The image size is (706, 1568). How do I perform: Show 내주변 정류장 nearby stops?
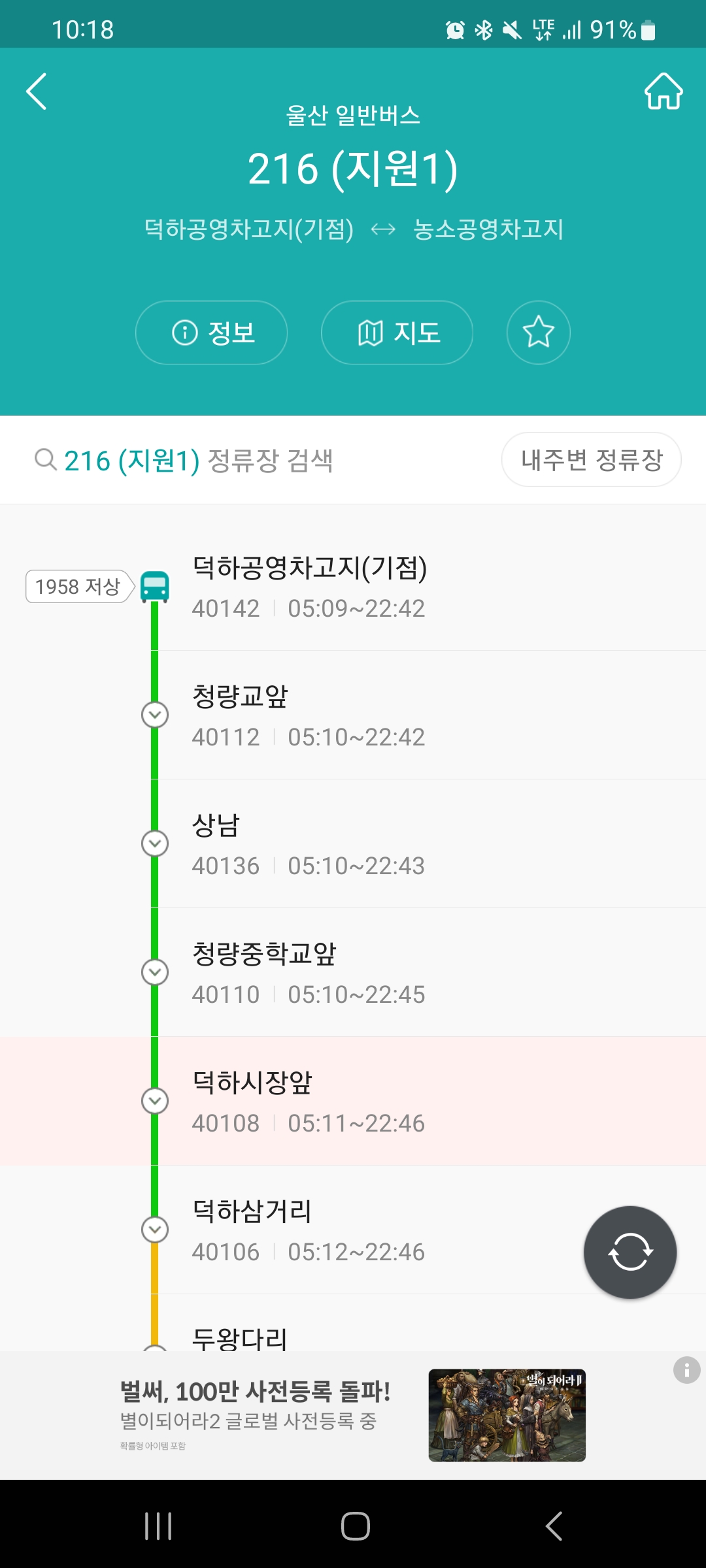click(x=591, y=459)
